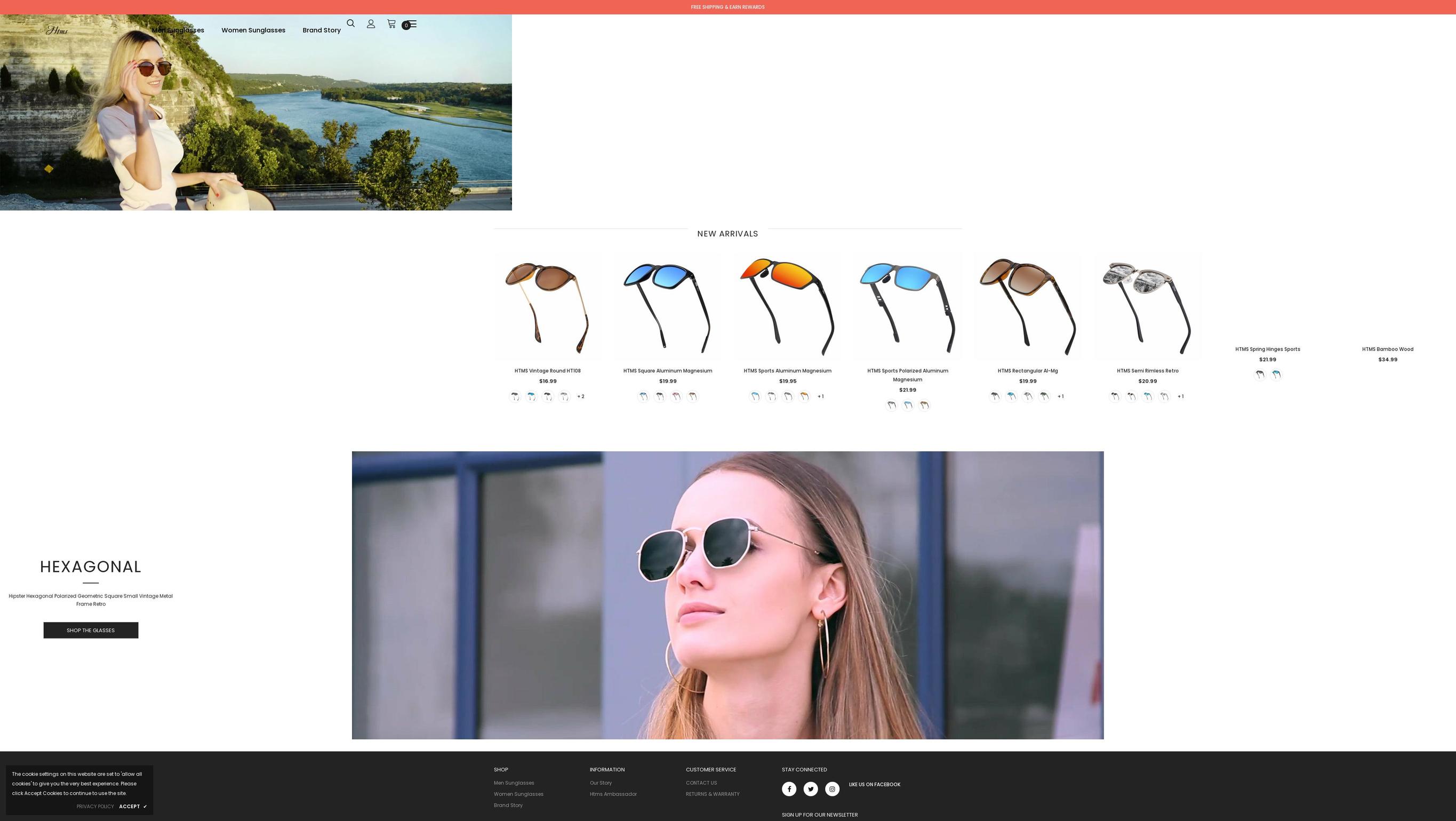Open Women Sunglasses in the header
This screenshot has height=821, width=1456.
pos(253,30)
